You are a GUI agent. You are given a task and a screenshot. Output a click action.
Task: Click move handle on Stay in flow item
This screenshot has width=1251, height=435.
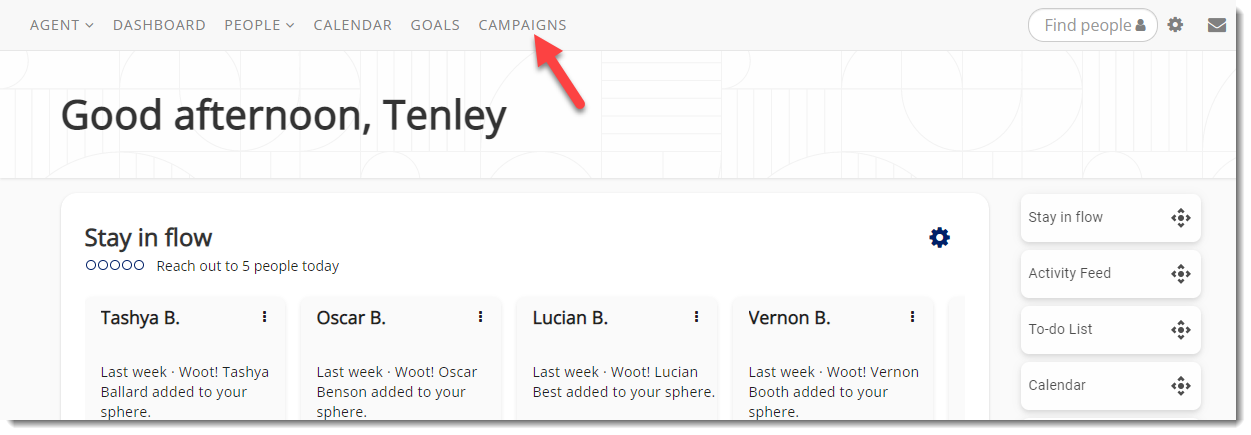(x=1180, y=218)
